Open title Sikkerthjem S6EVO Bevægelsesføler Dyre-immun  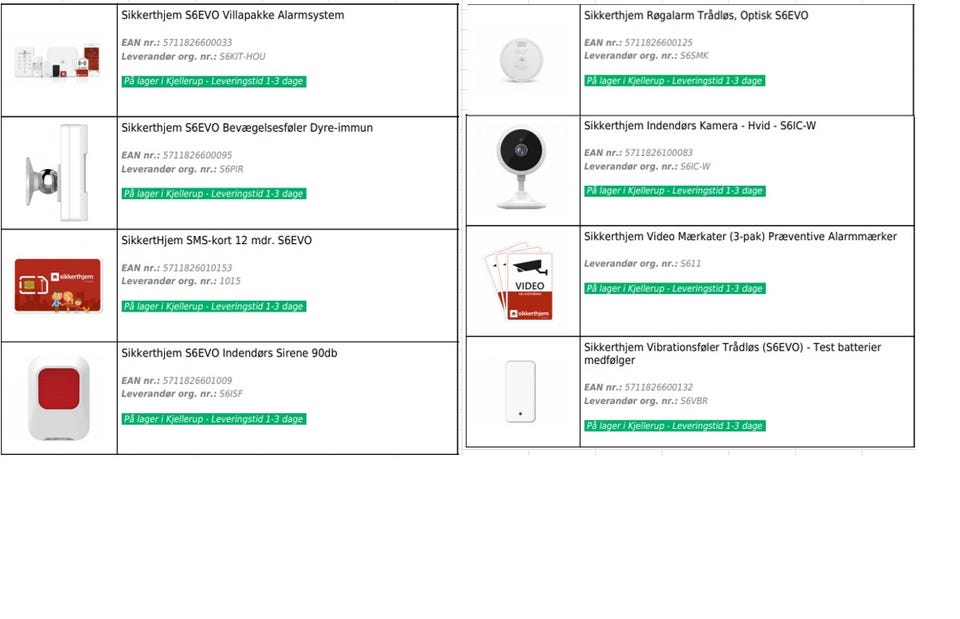point(247,128)
